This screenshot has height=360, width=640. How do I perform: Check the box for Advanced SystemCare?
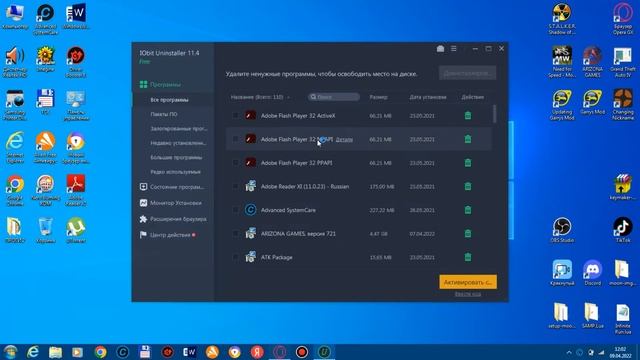pos(235,210)
